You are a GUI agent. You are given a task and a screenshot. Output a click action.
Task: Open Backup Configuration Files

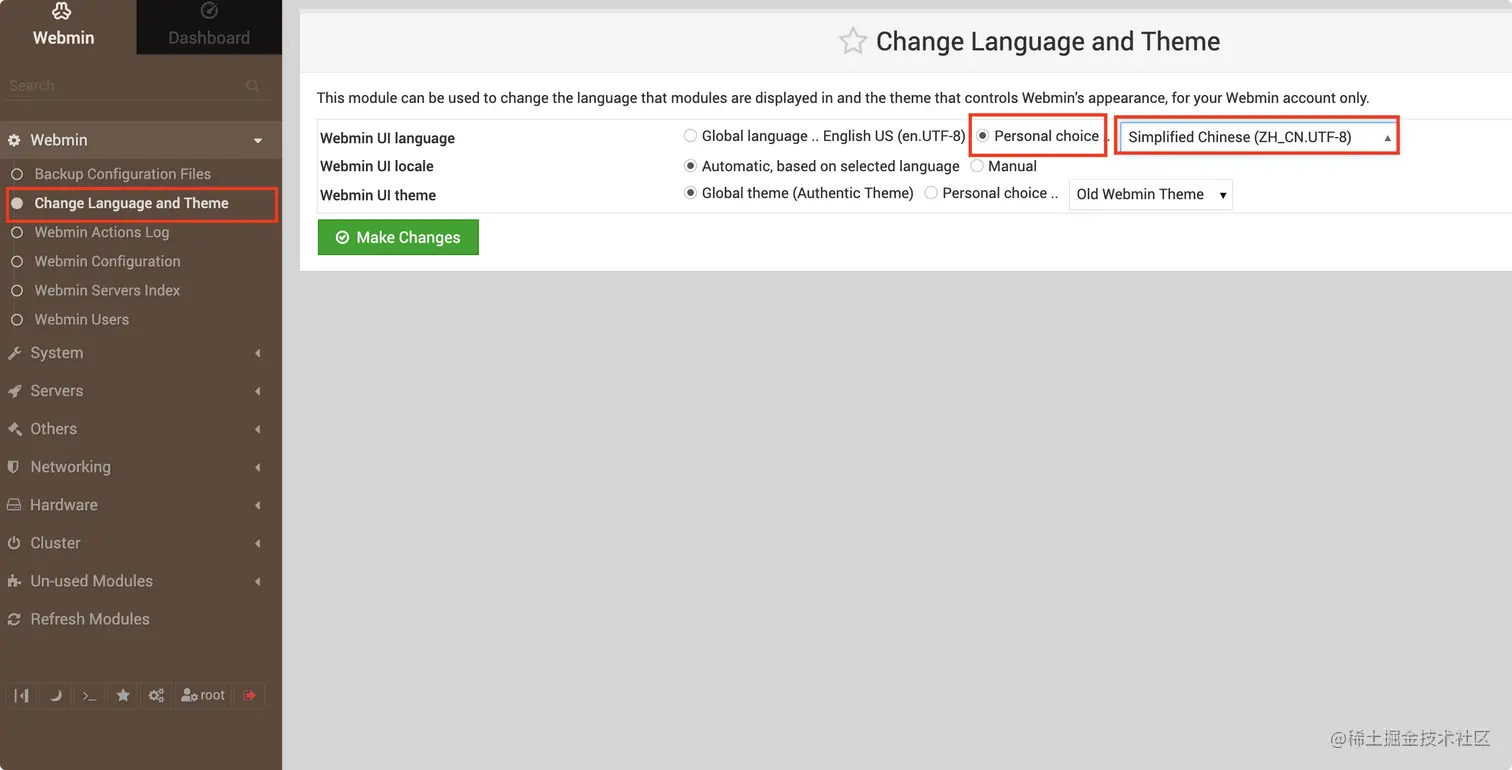[122, 174]
